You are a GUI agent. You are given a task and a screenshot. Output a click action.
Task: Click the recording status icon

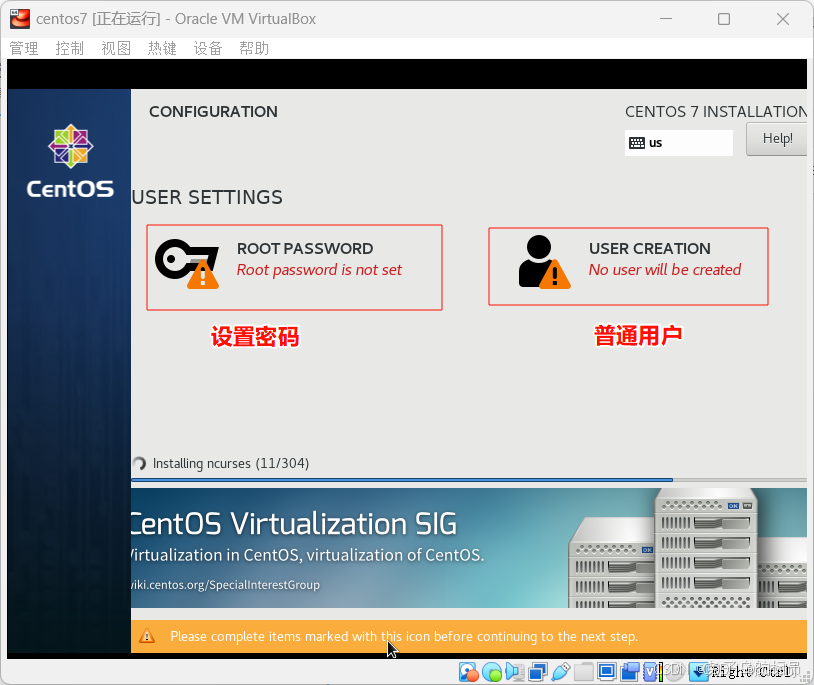pos(630,672)
